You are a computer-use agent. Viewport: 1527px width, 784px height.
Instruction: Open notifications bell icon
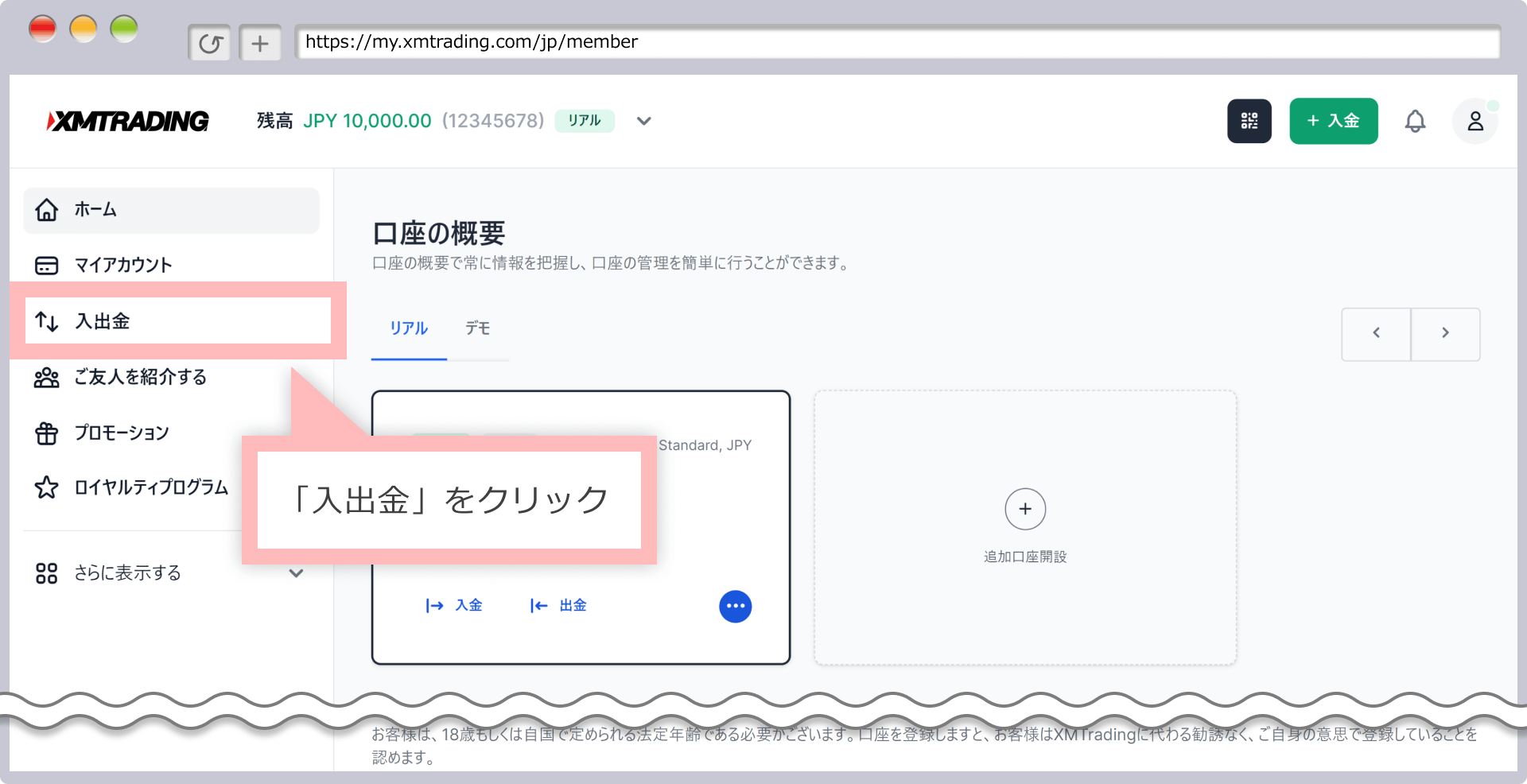(x=1415, y=121)
